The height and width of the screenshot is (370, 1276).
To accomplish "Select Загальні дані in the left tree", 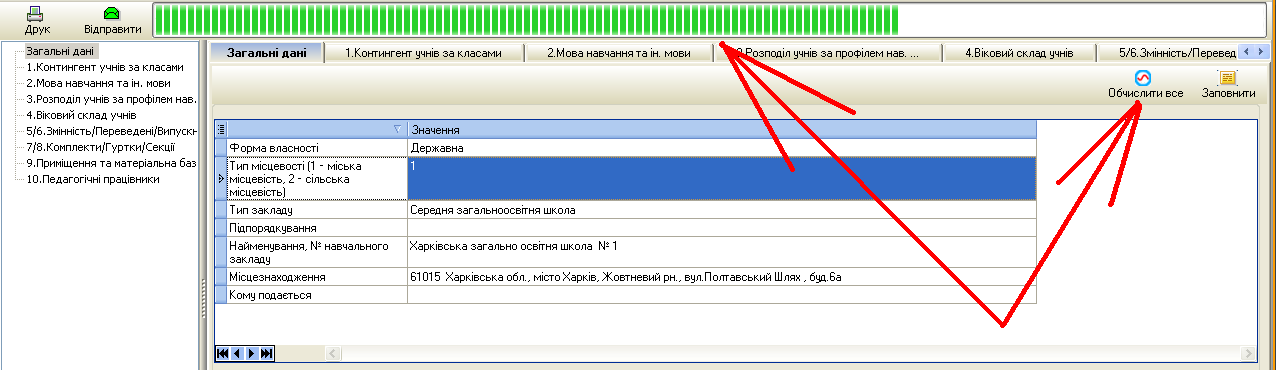I will pos(62,50).
